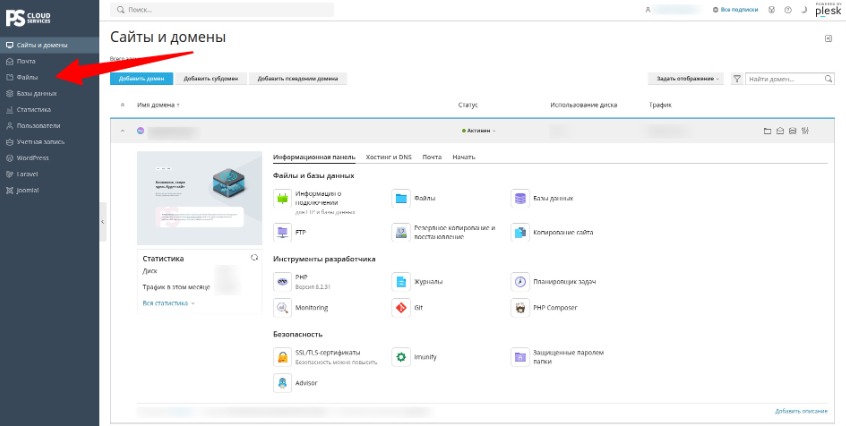Switch to dark mode with moon icon
This screenshot has height=426, width=846.
click(x=803, y=10)
